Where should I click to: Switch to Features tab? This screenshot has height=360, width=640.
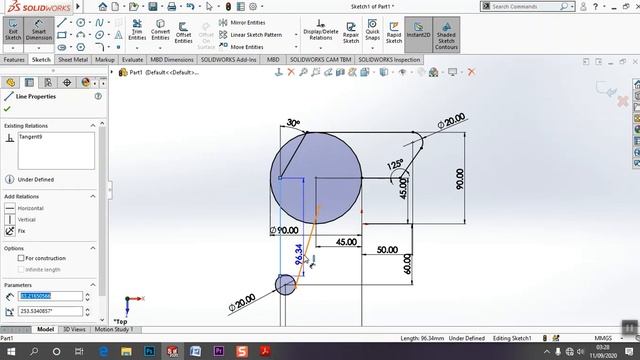(14, 60)
